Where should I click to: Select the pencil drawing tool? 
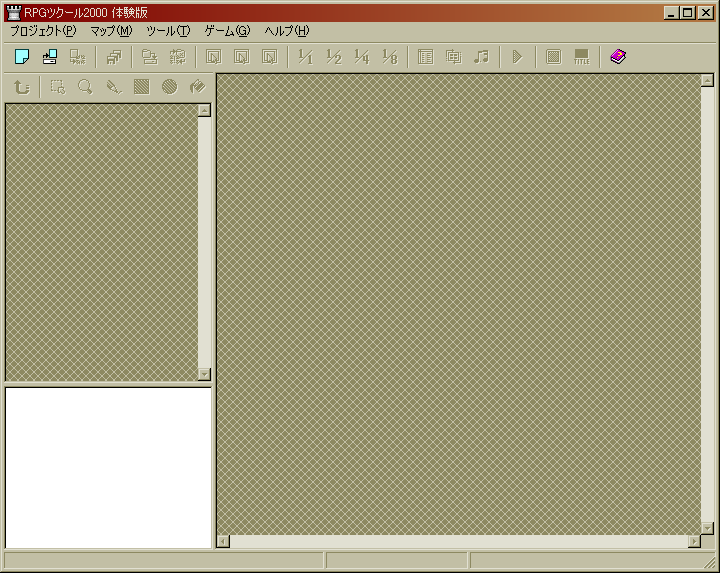(114, 87)
